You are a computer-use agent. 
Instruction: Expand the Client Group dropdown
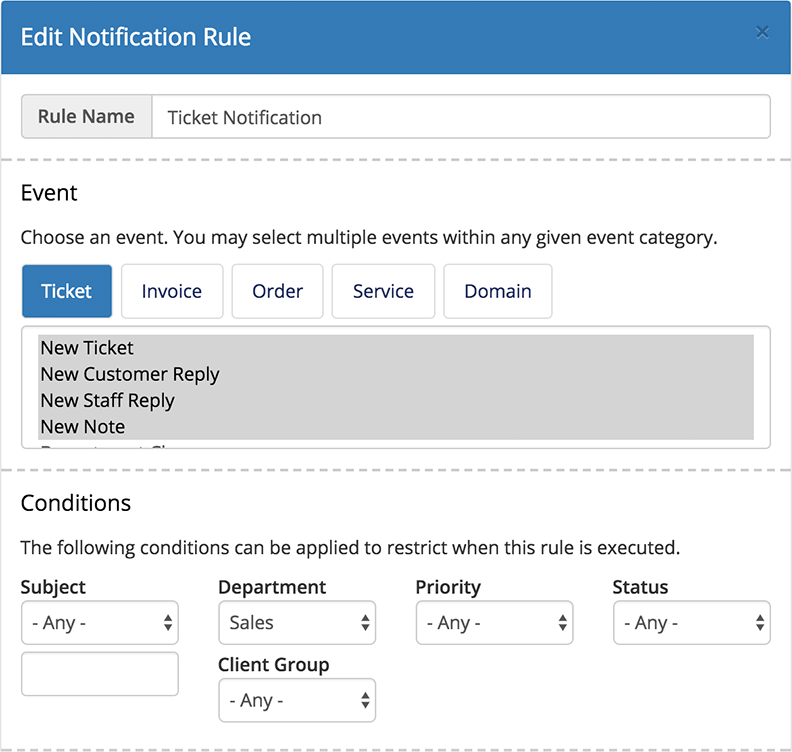click(297, 701)
